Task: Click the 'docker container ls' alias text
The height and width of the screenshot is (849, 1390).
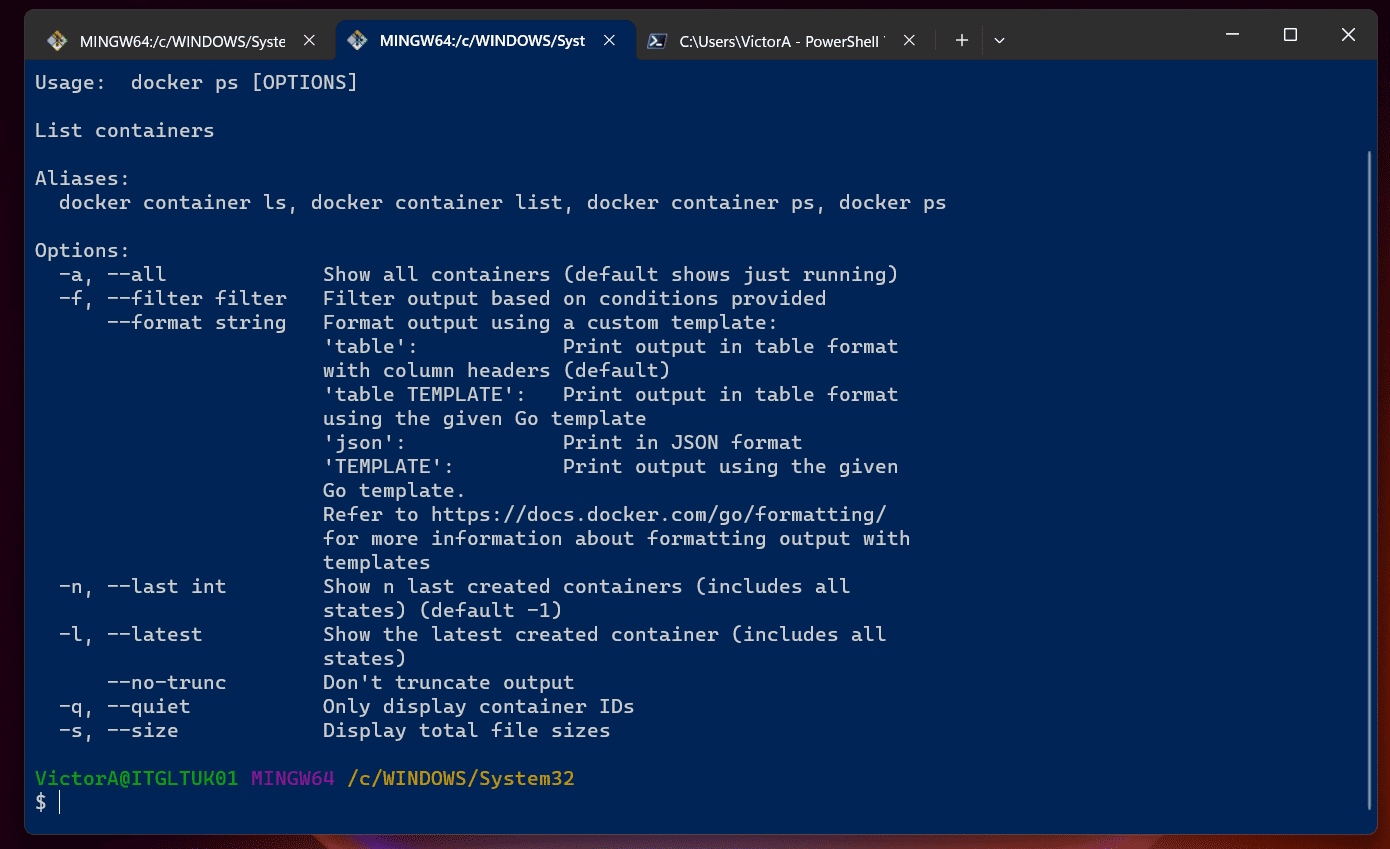Action: coord(173,202)
